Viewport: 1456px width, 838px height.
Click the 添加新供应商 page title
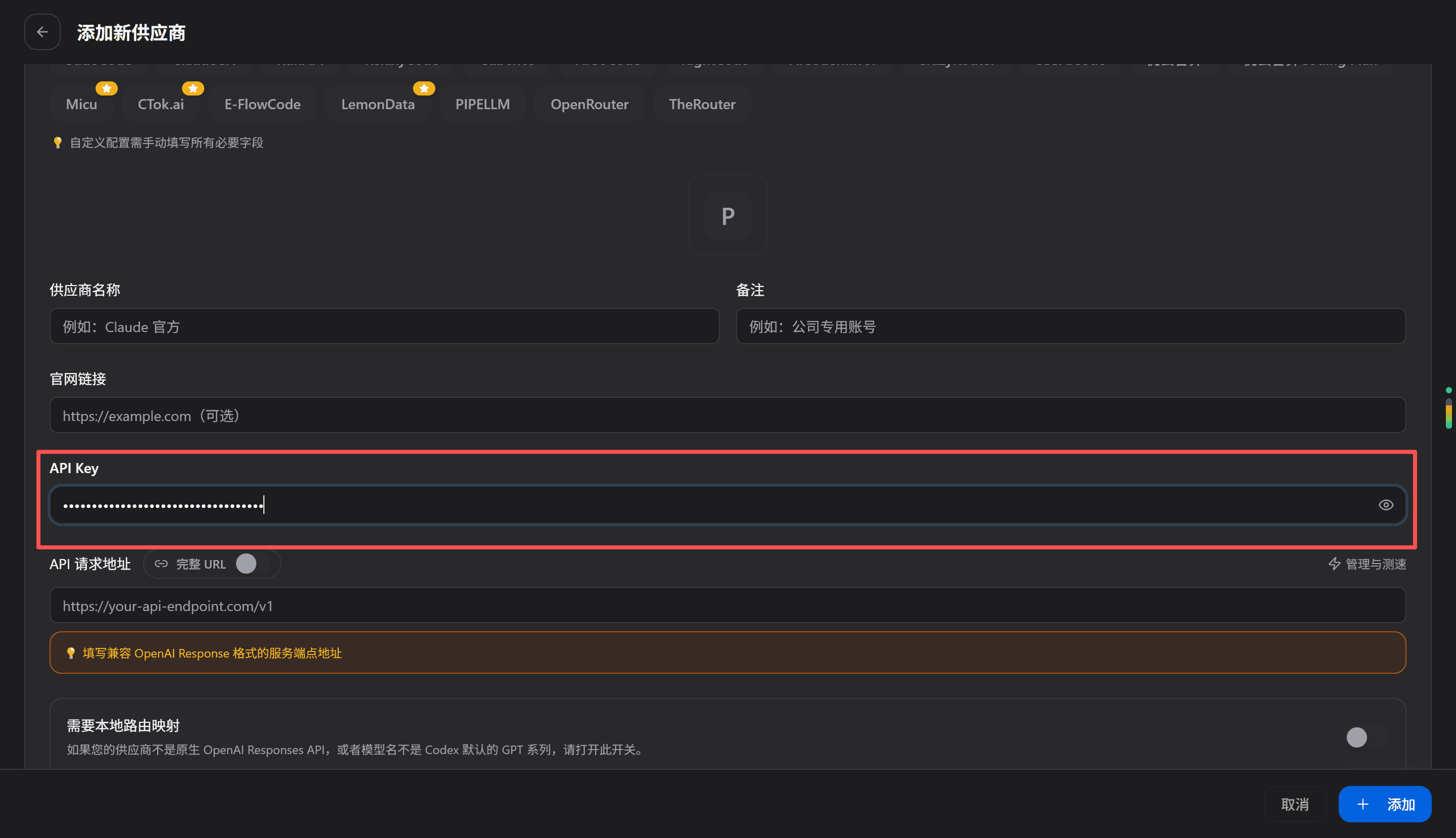pos(131,33)
